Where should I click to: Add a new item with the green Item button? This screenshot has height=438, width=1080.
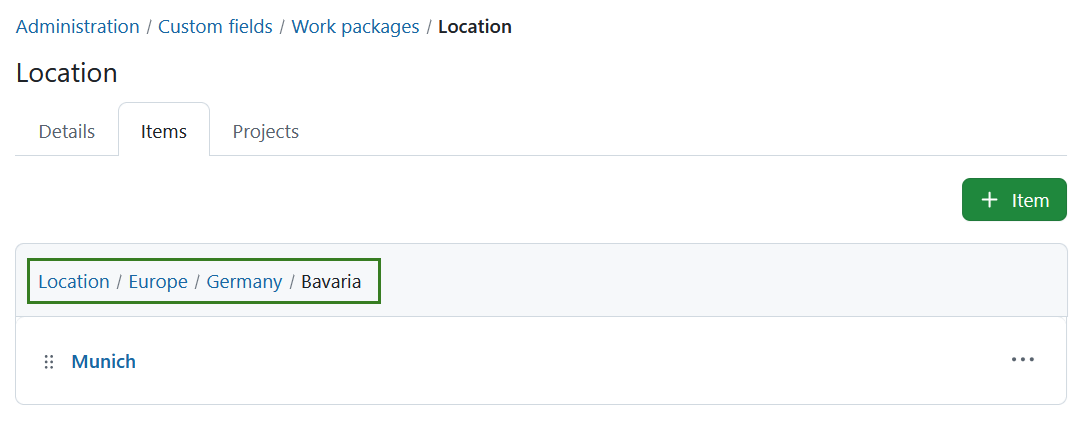point(1014,200)
